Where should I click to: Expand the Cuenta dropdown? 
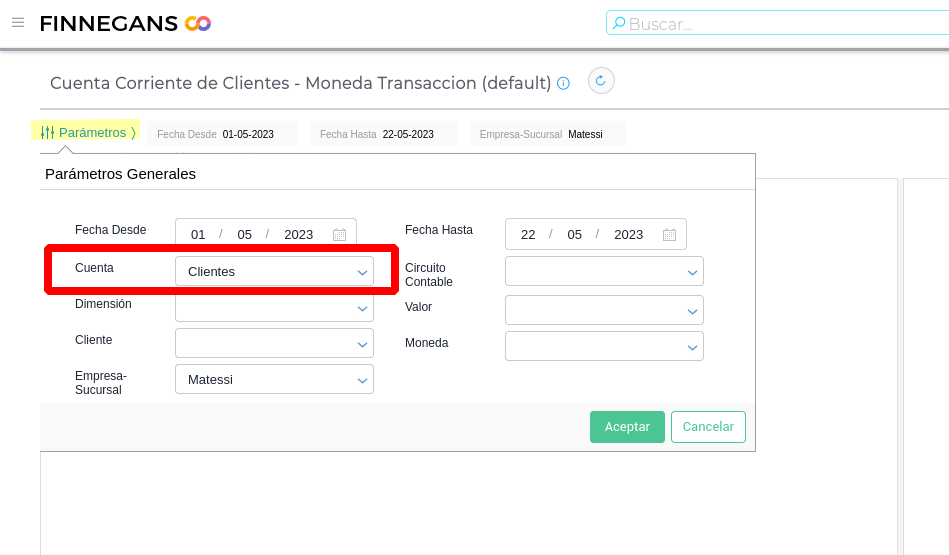(x=362, y=272)
